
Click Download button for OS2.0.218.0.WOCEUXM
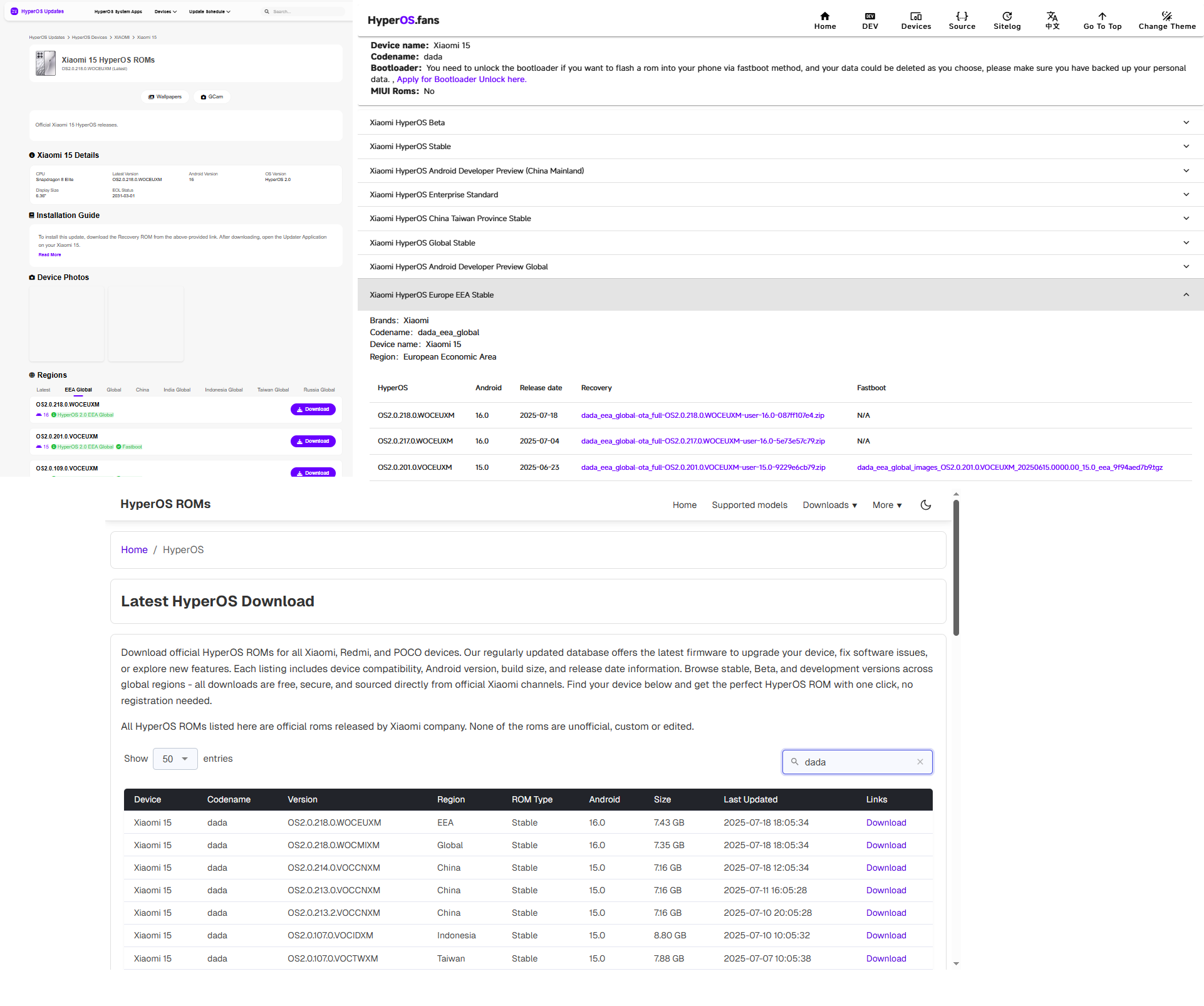pos(313,409)
